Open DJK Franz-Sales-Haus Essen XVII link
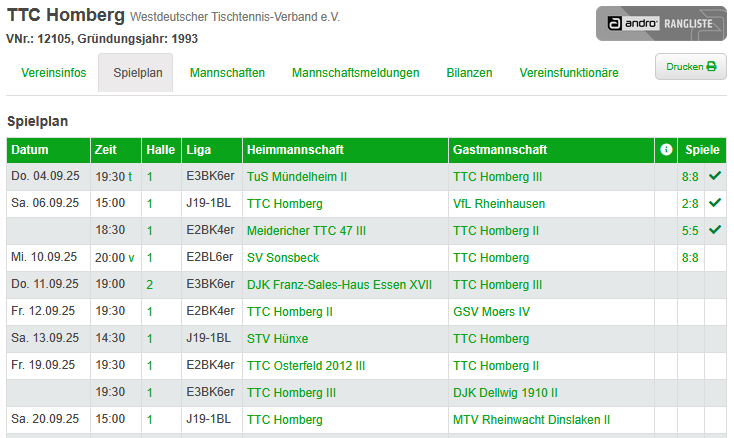This screenshot has height=438, width=734. point(339,285)
